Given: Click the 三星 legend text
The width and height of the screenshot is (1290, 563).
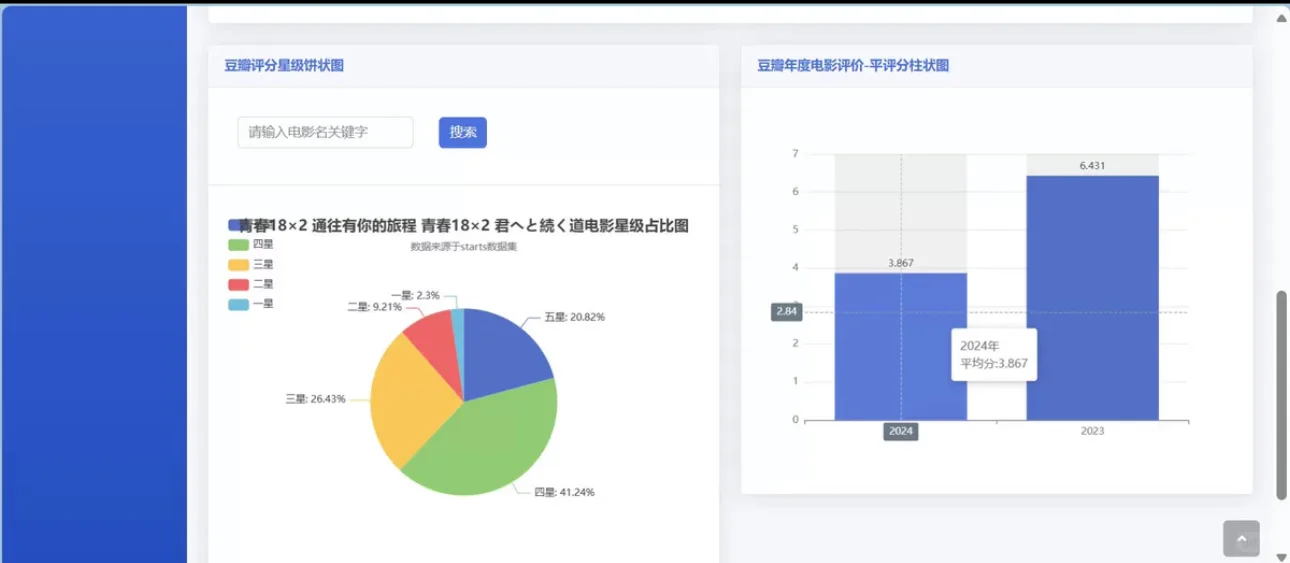Looking at the screenshot, I should pos(263,265).
